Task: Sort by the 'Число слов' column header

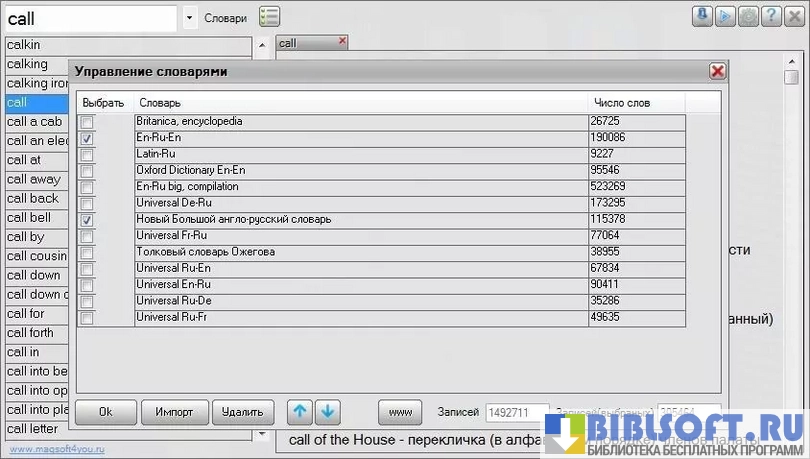Action: (x=621, y=103)
